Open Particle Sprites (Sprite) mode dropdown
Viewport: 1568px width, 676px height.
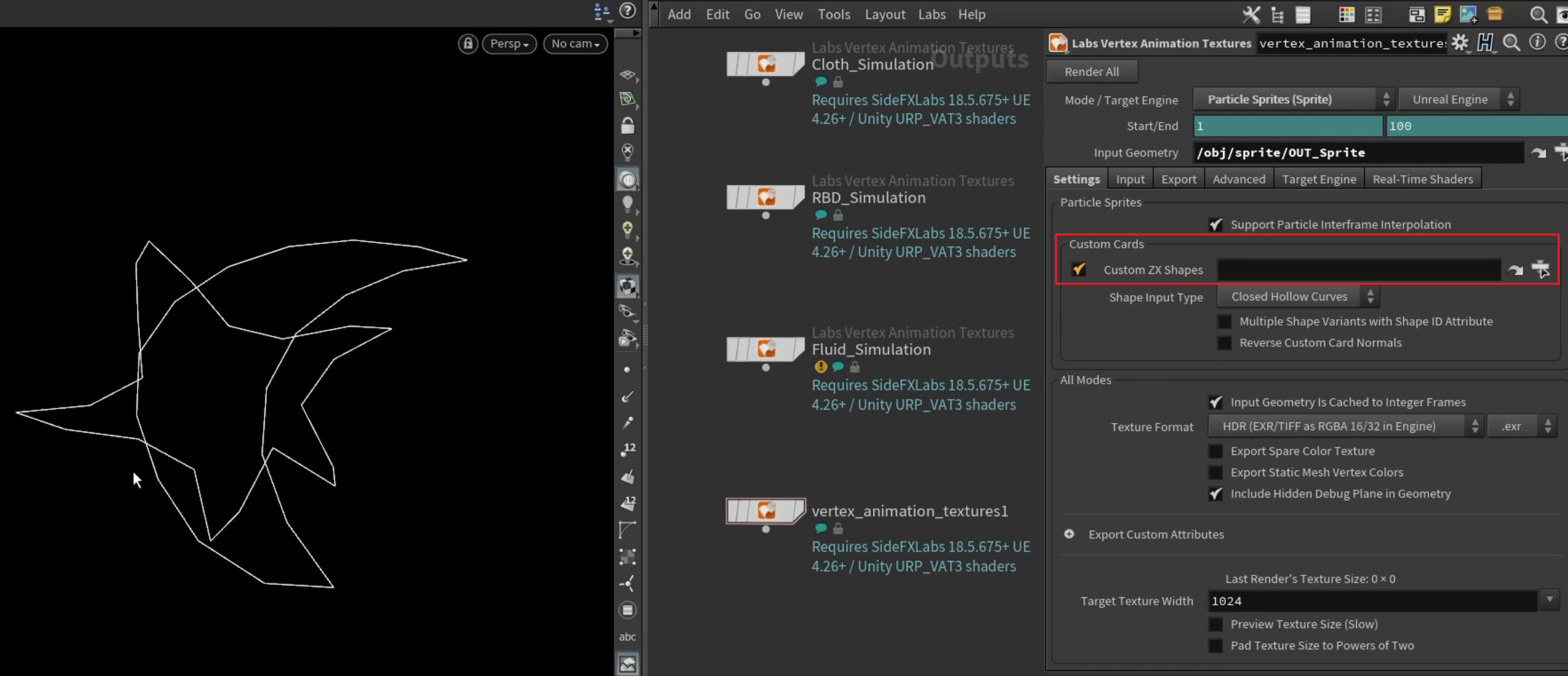pyautogui.click(x=1293, y=99)
